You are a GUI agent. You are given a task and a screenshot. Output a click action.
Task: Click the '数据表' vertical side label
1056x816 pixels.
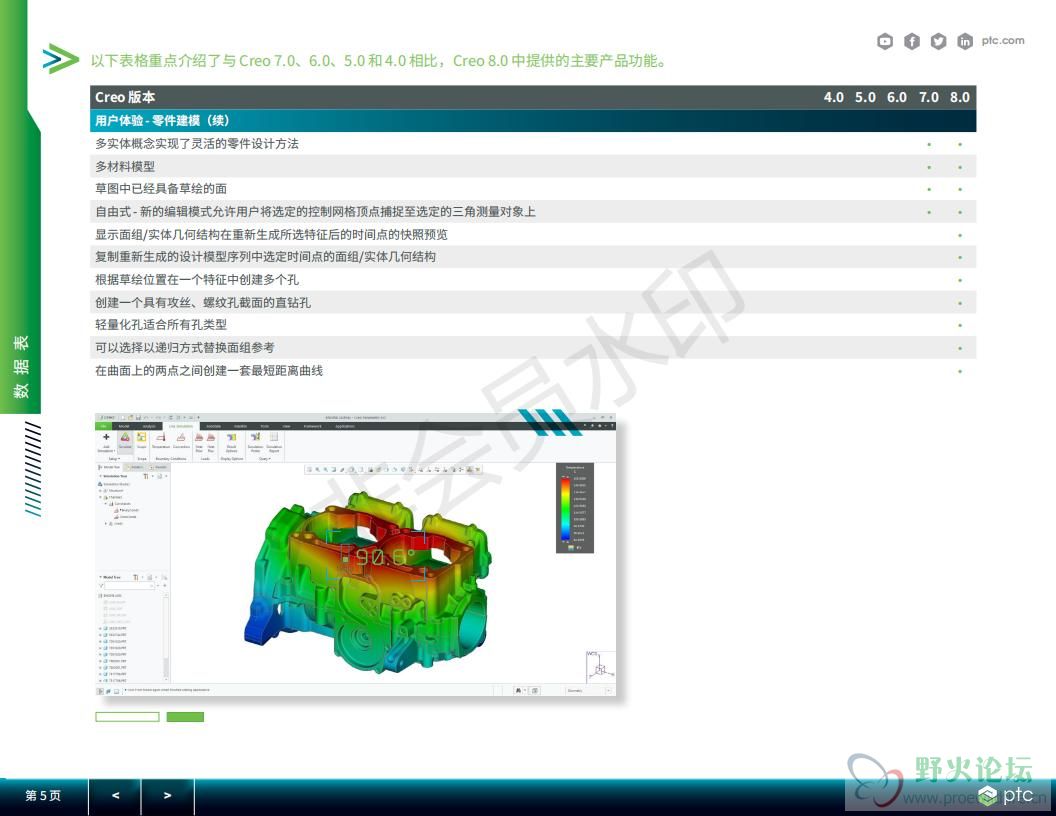pyautogui.click(x=21, y=367)
